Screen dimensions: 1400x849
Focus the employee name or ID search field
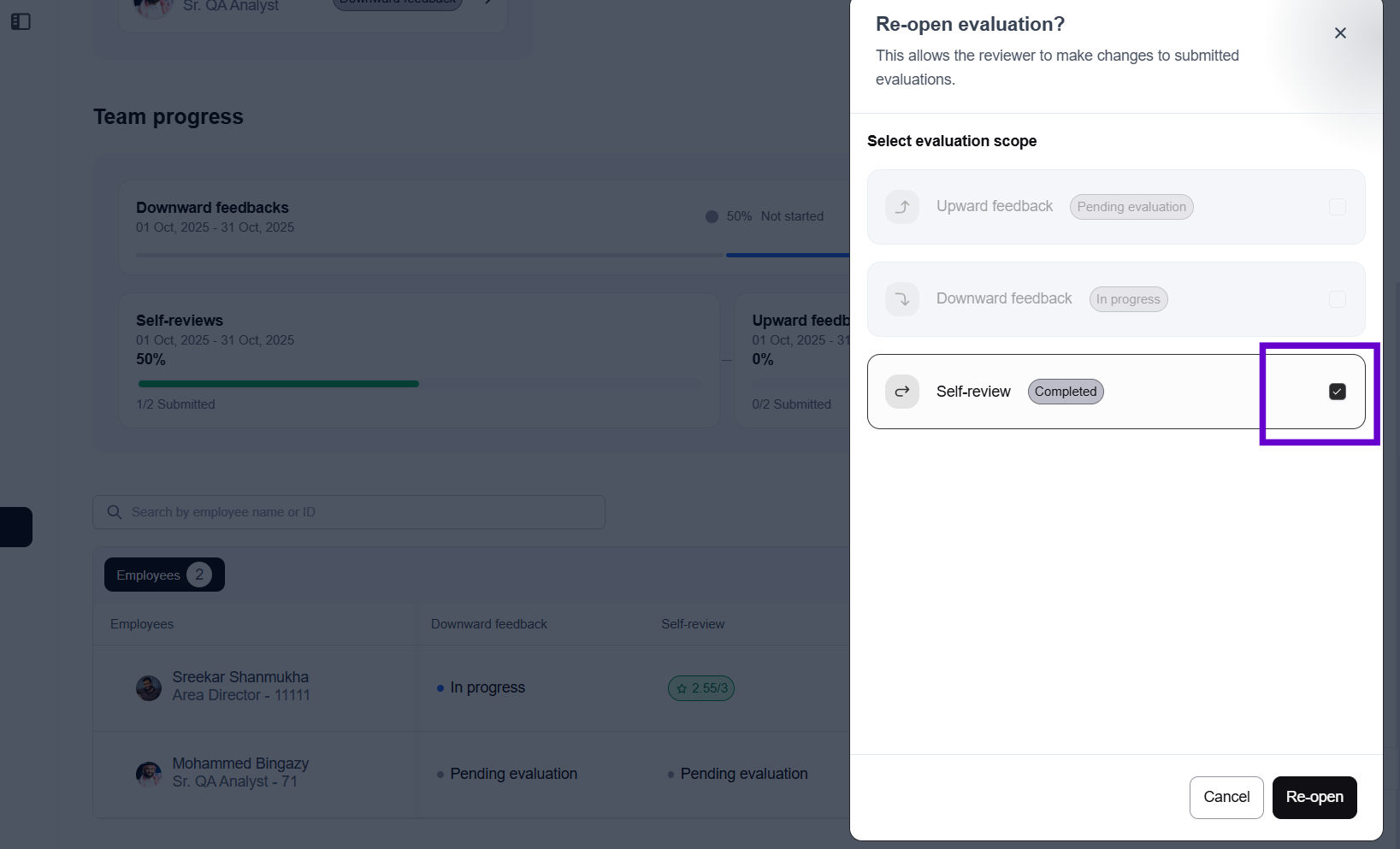click(x=359, y=512)
